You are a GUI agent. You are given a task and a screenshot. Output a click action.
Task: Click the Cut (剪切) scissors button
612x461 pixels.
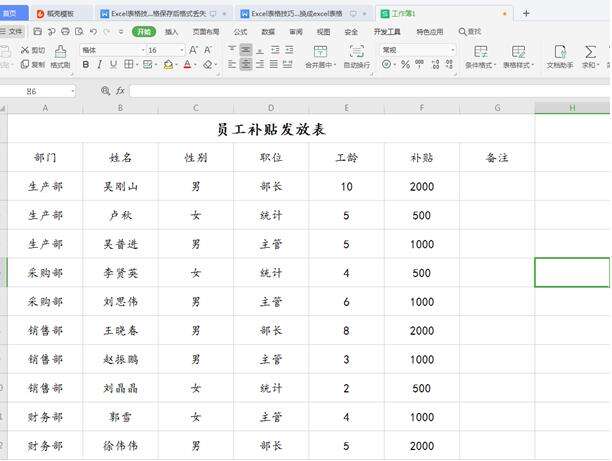[32, 50]
